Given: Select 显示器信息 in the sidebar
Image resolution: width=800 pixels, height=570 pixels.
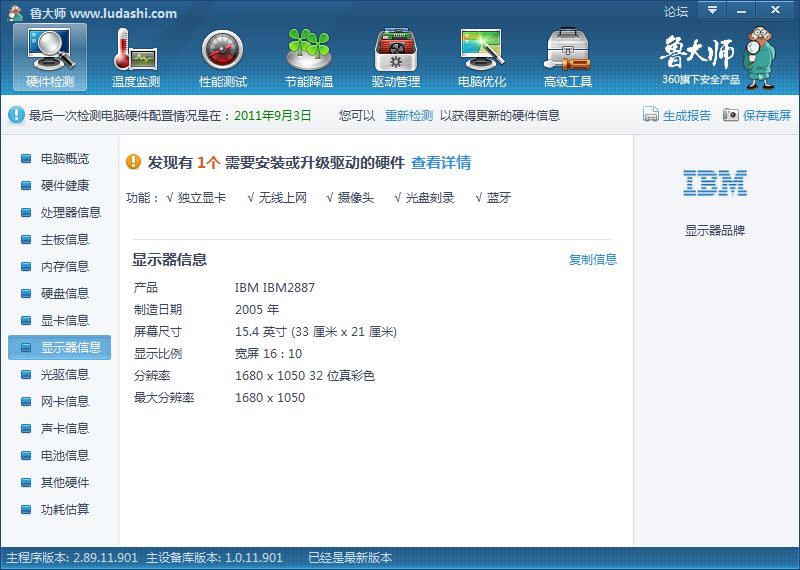Looking at the screenshot, I should 59,348.
